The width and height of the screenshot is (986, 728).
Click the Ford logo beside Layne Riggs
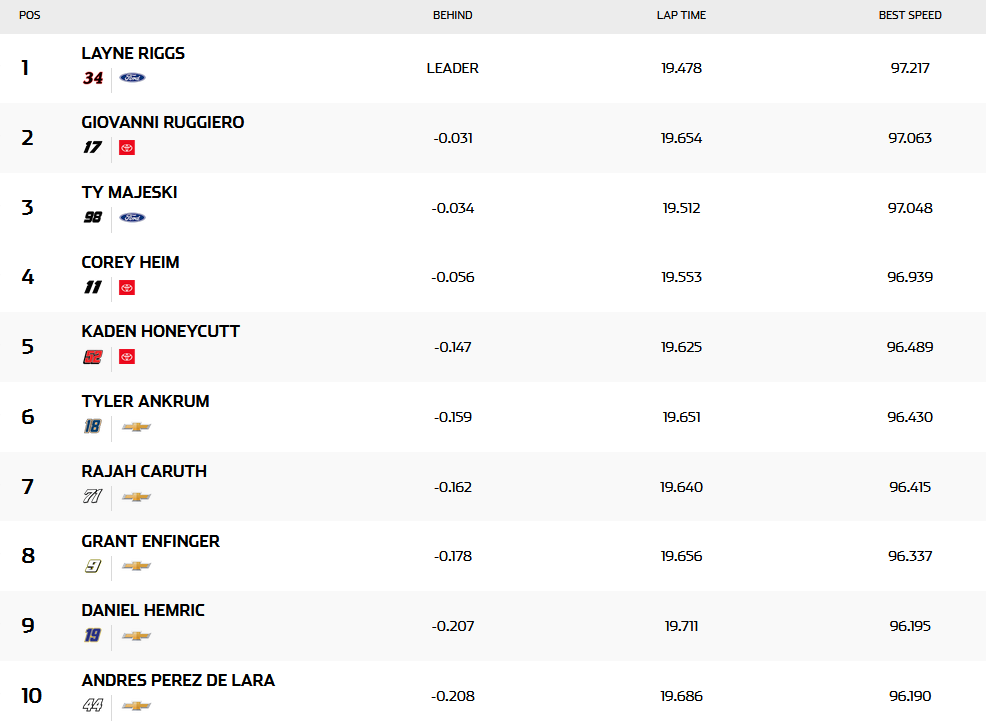coord(132,78)
